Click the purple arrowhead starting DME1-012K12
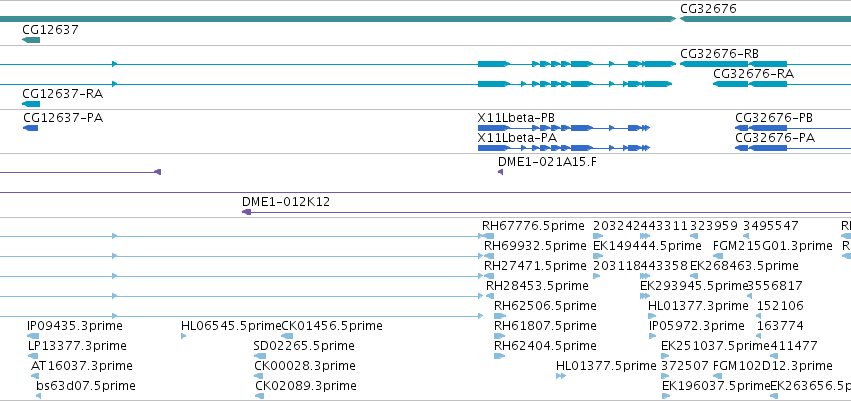 246,212
